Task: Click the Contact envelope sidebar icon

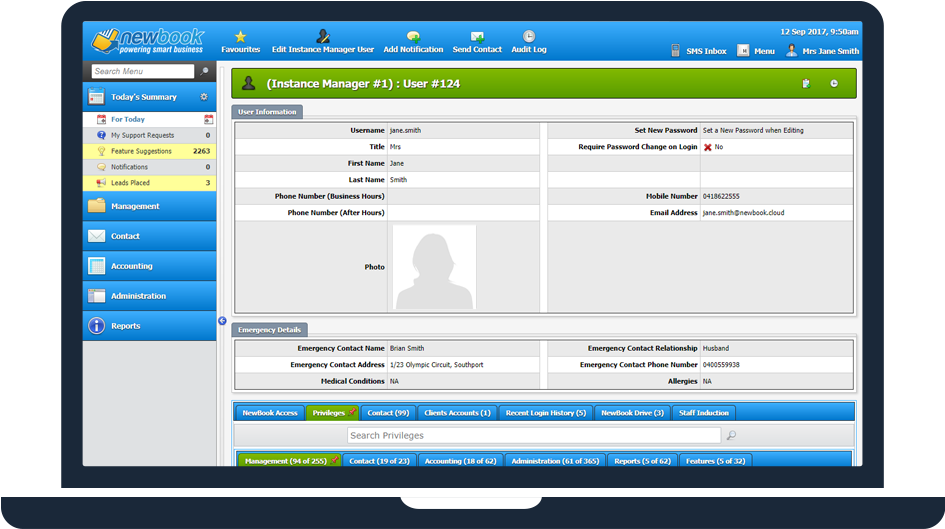Action: click(x=96, y=236)
